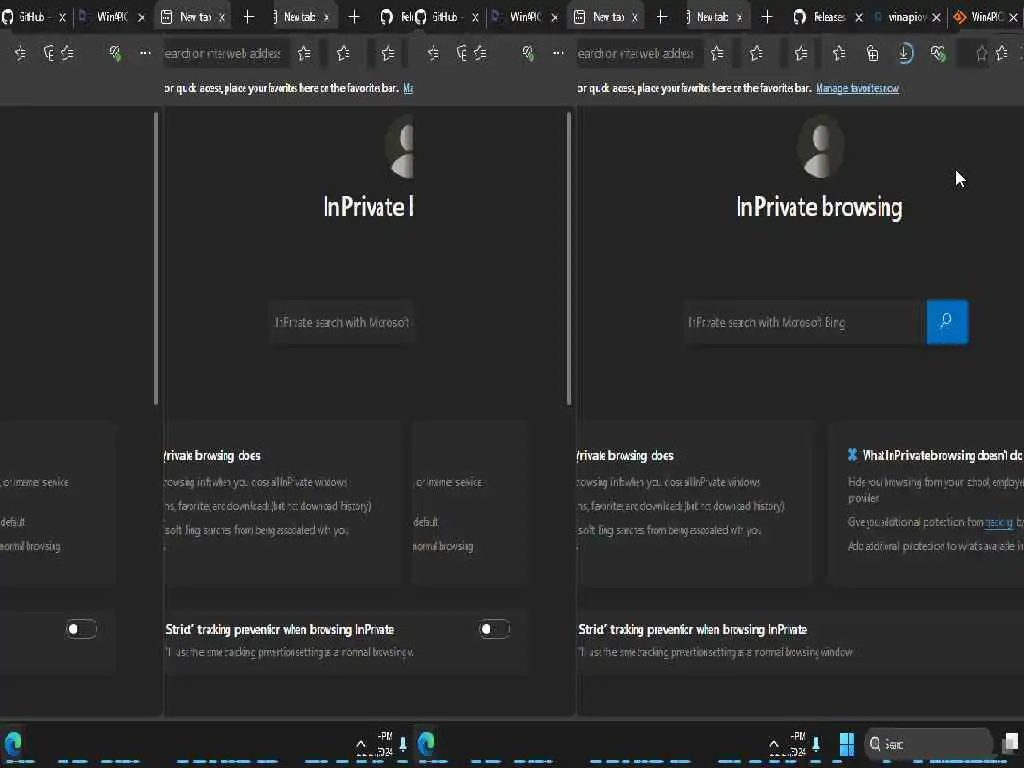Click the fully visible InPrivate profile avatar

pyautogui.click(x=821, y=148)
